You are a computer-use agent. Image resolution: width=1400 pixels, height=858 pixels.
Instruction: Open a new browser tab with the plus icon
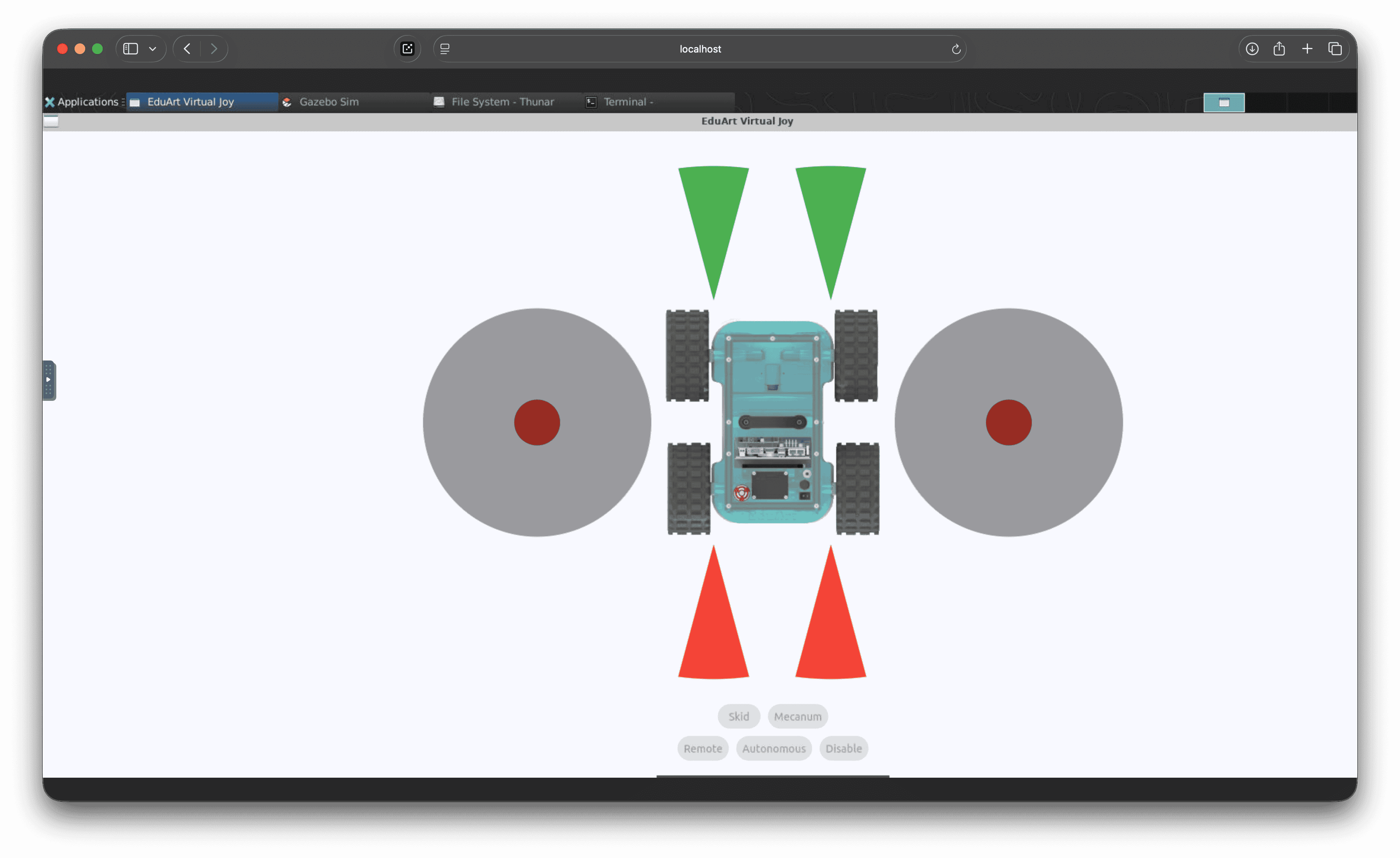(x=1307, y=48)
